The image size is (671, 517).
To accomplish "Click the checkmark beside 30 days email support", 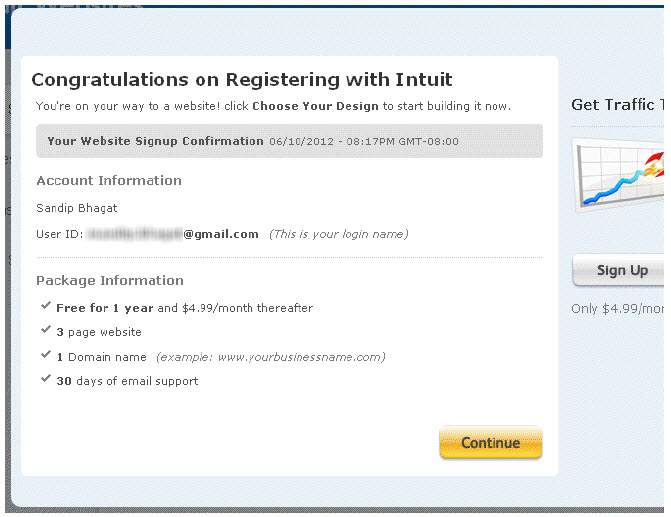I will tap(46, 379).
